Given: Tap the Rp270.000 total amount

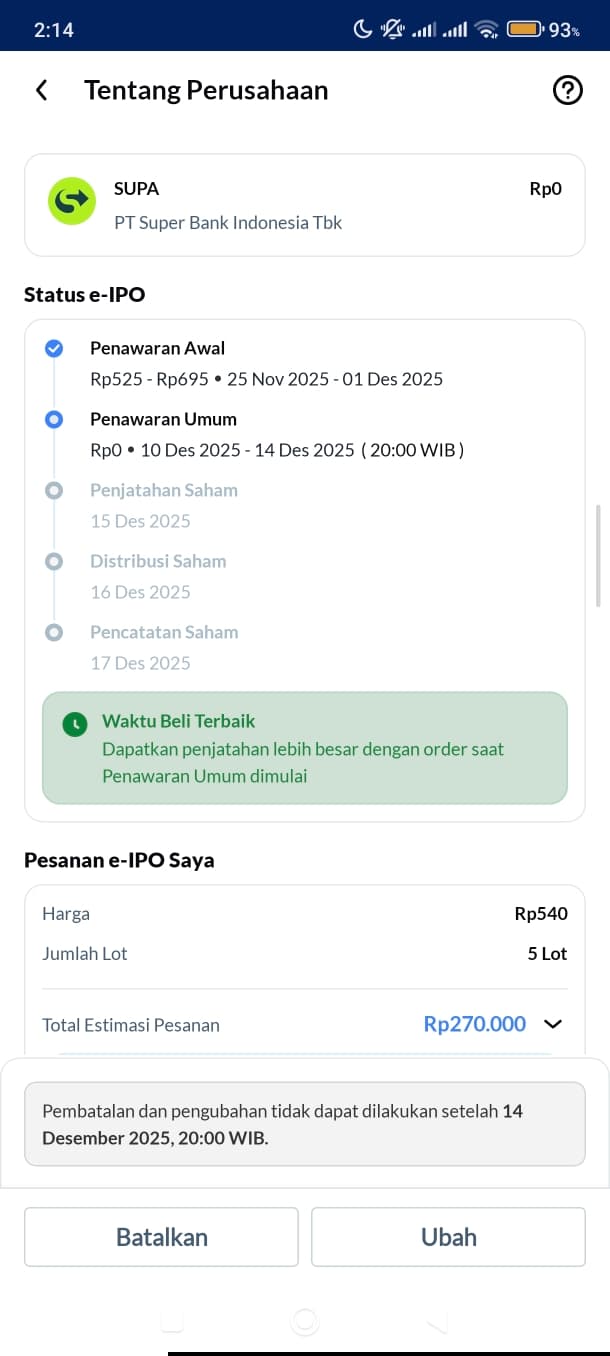Looking at the screenshot, I should pos(475,1024).
